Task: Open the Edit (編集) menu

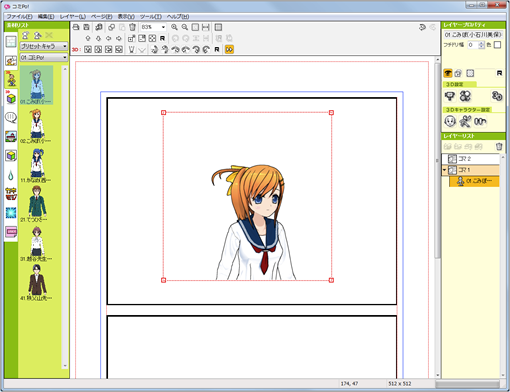Action: [x=46, y=16]
